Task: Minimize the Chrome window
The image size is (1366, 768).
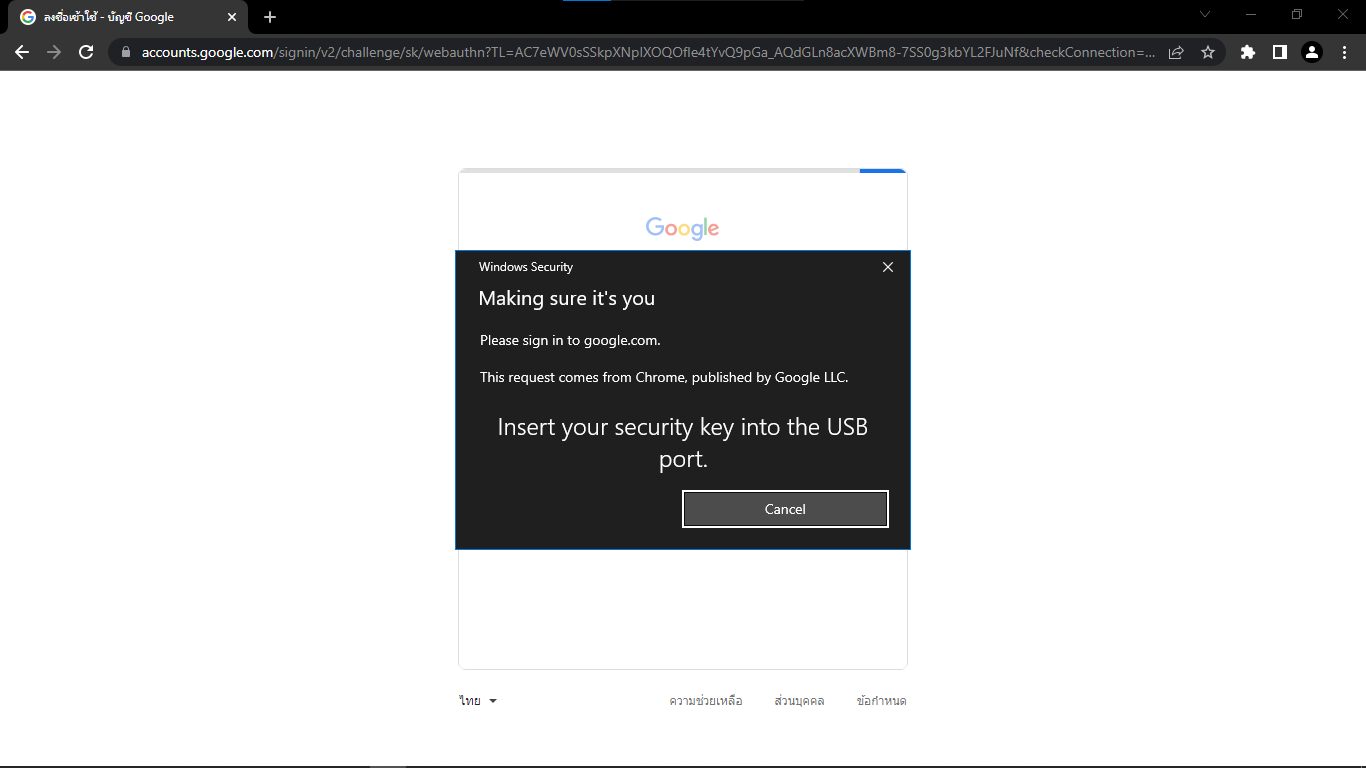Action: (x=1251, y=14)
